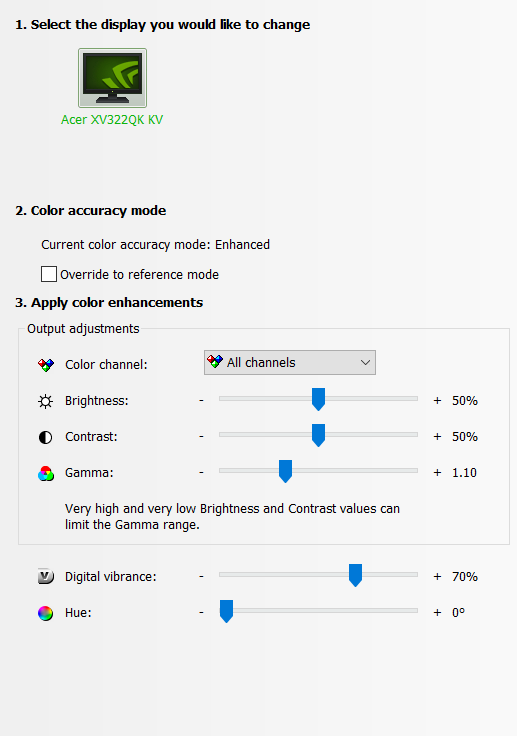The height and width of the screenshot is (736, 517).
Task: Click the Digital vibrance icon
Action: pyautogui.click(x=46, y=576)
